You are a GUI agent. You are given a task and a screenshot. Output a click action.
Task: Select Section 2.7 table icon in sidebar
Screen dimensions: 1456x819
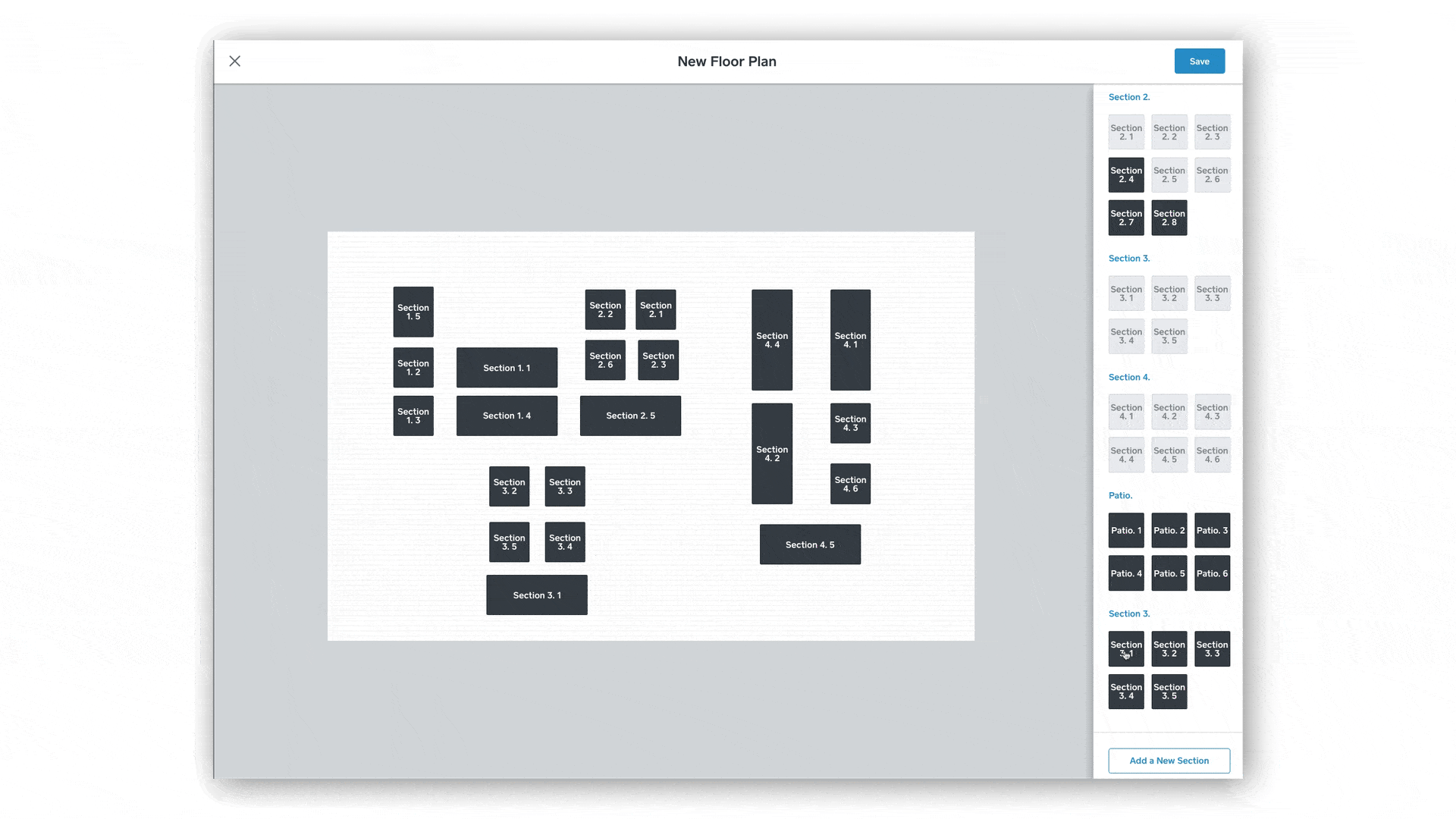pyautogui.click(x=1126, y=217)
